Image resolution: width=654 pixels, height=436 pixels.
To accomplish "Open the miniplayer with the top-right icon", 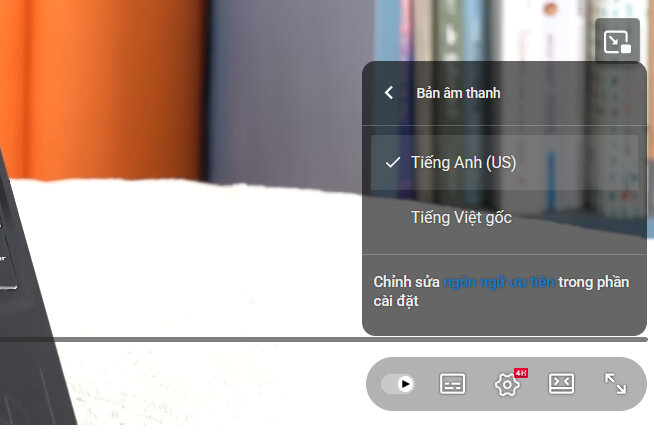I will point(617,41).
